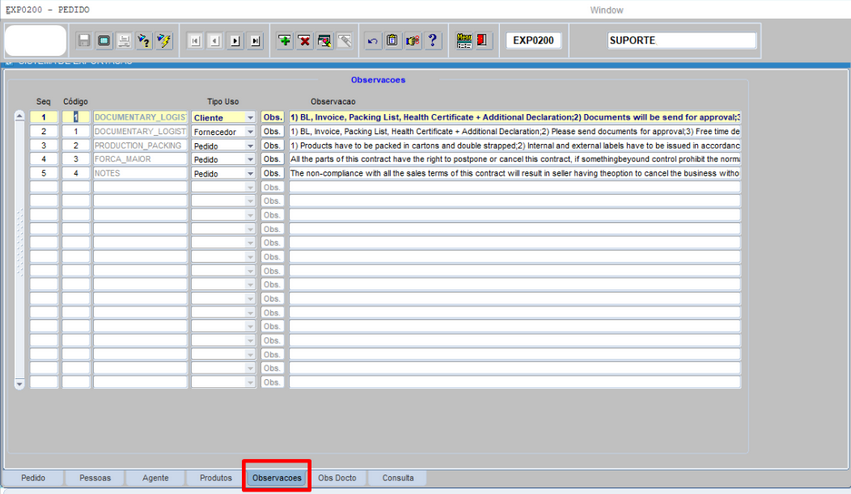Go to the first record
Screen dimensions: 851x494
[x=195, y=41]
